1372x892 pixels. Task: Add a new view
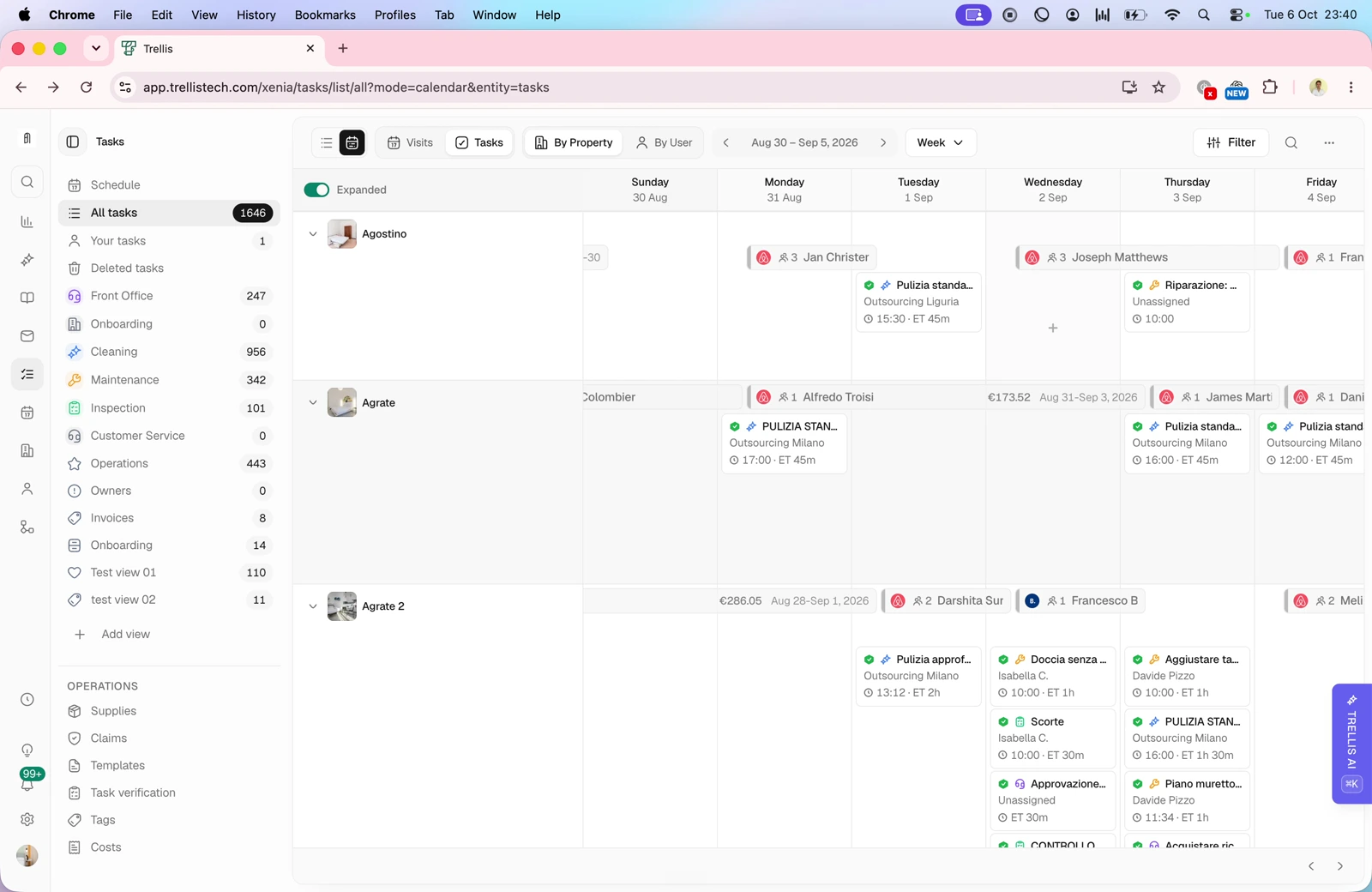(112, 635)
